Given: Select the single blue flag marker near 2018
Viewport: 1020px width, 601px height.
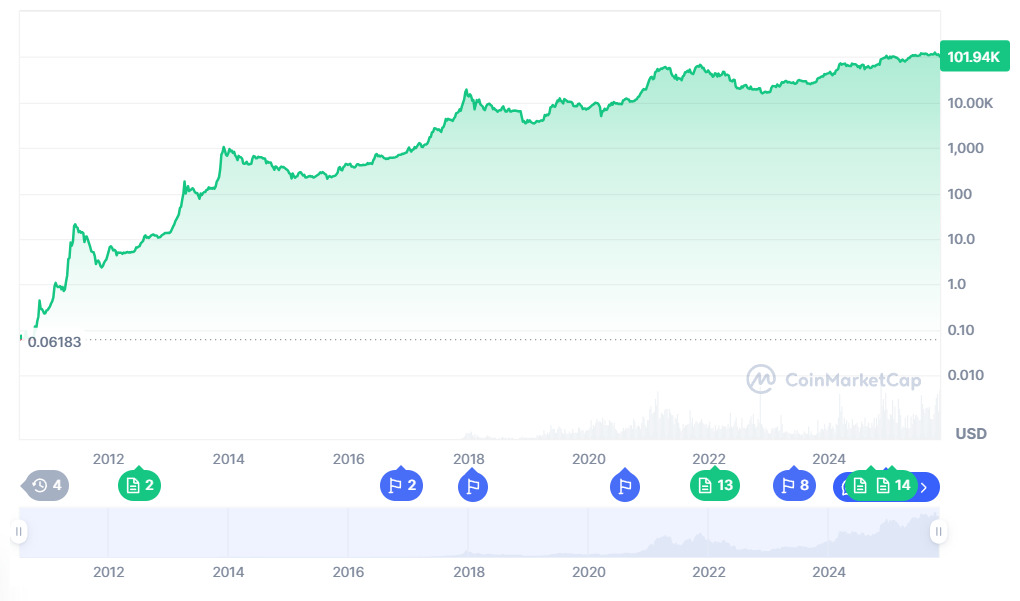Looking at the screenshot, I should click(x=472, y=486).
